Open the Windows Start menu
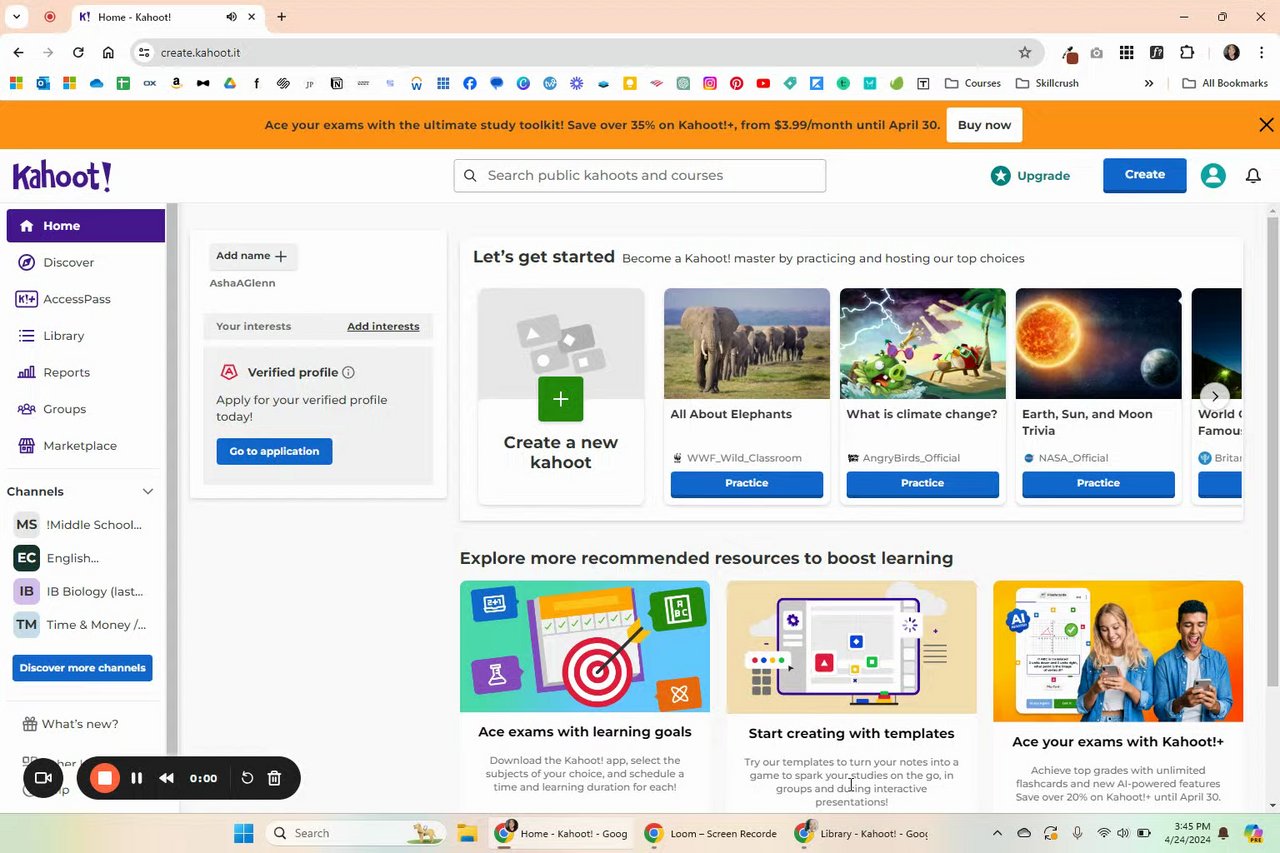 [243, 833]
